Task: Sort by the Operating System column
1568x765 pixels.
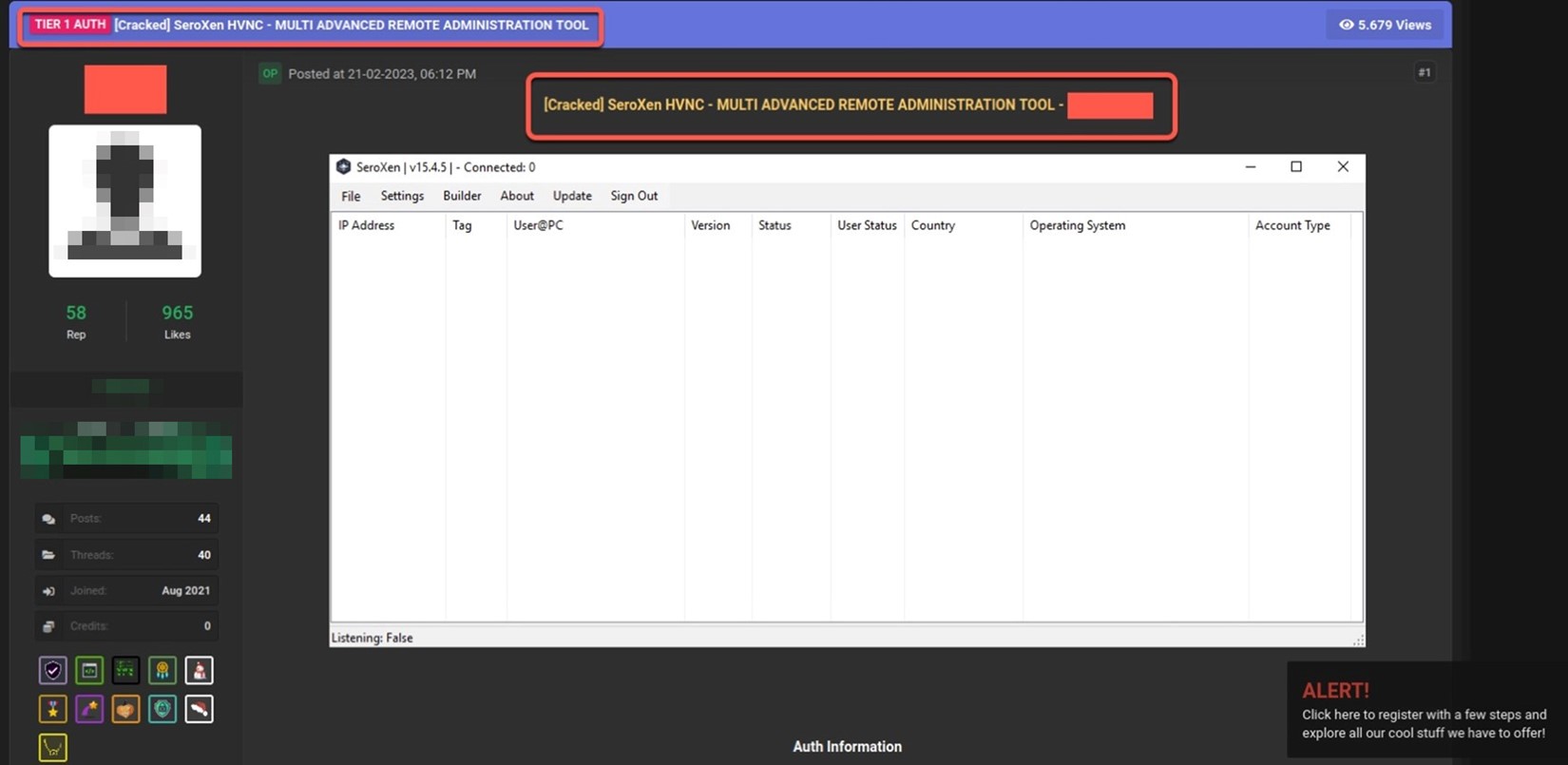Action: click(1077, 225)
